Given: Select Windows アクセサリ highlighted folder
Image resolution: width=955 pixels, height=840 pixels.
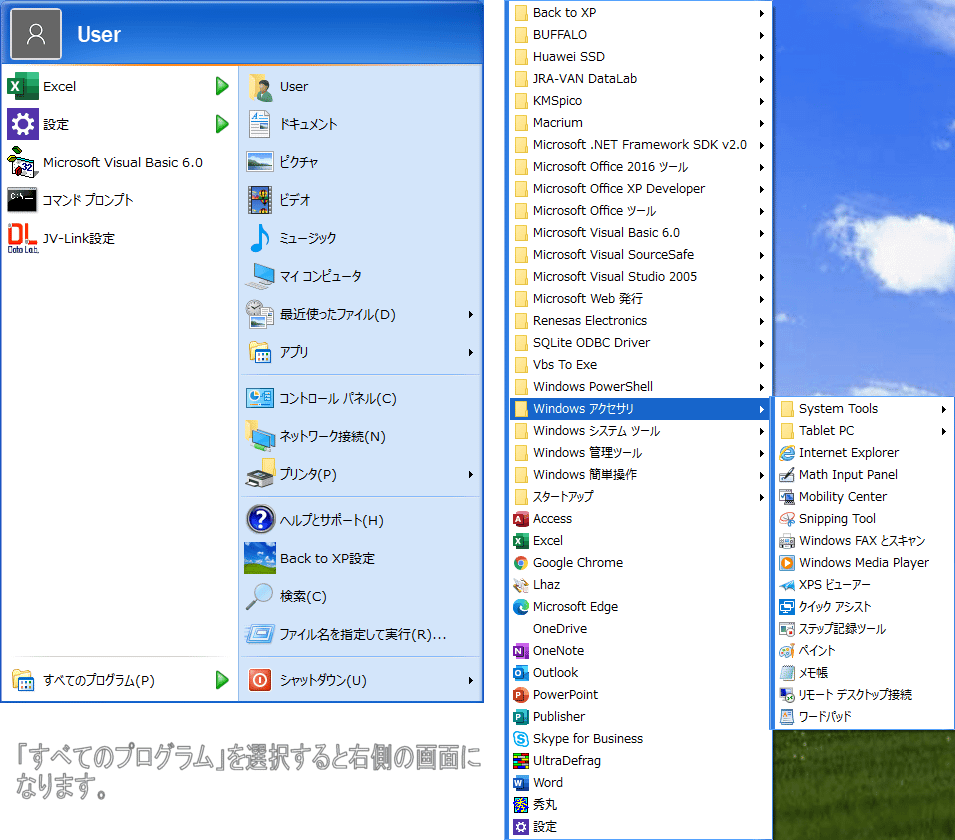Looking at the screenshot, I should pos(640,409).
